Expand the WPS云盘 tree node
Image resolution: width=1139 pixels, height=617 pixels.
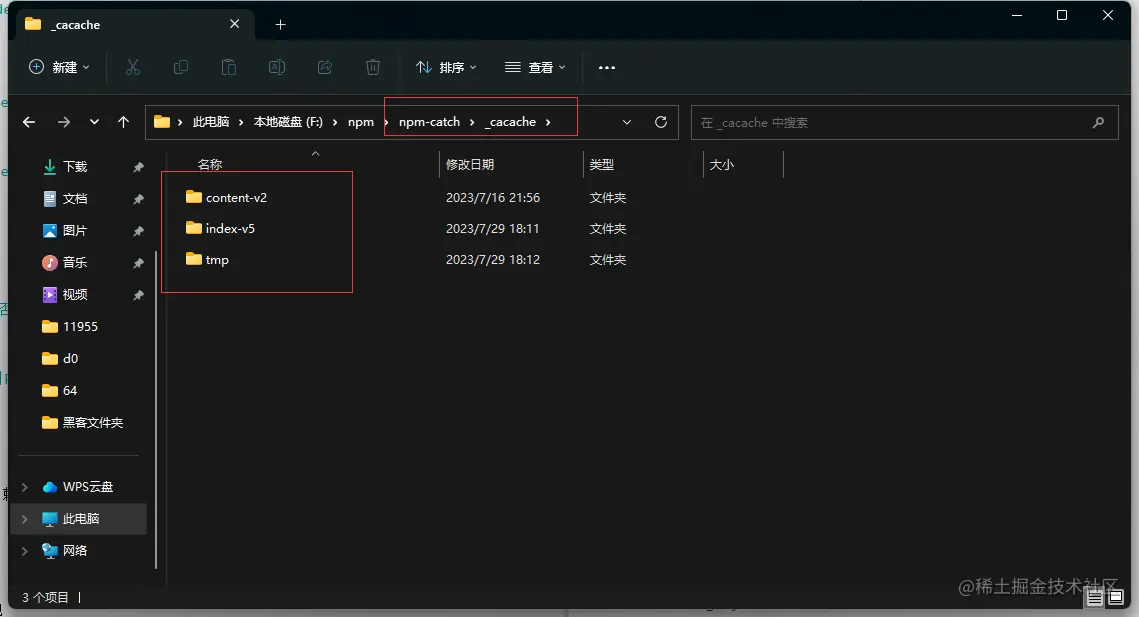coord(25,487)
